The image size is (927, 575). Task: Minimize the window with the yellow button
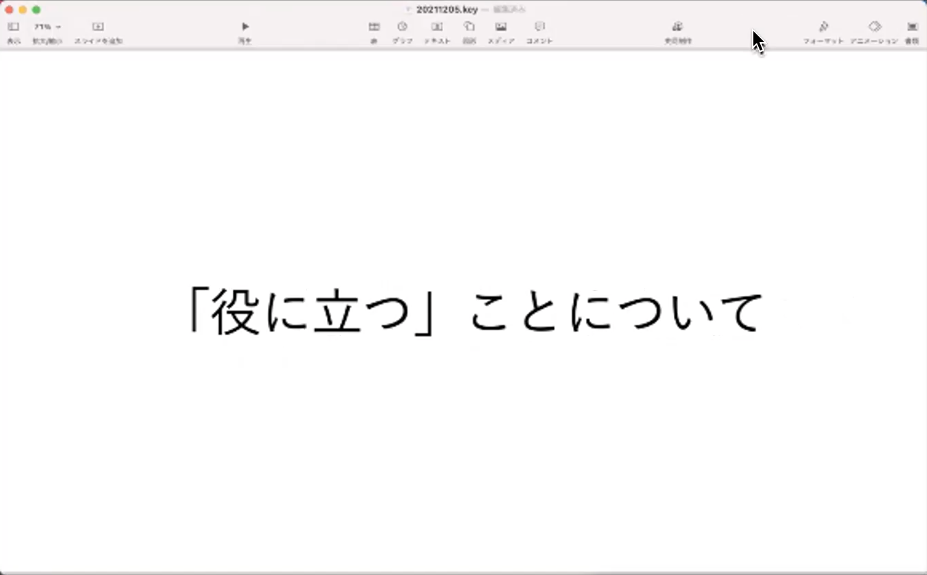pyautogui.click(x=22, y=9)
